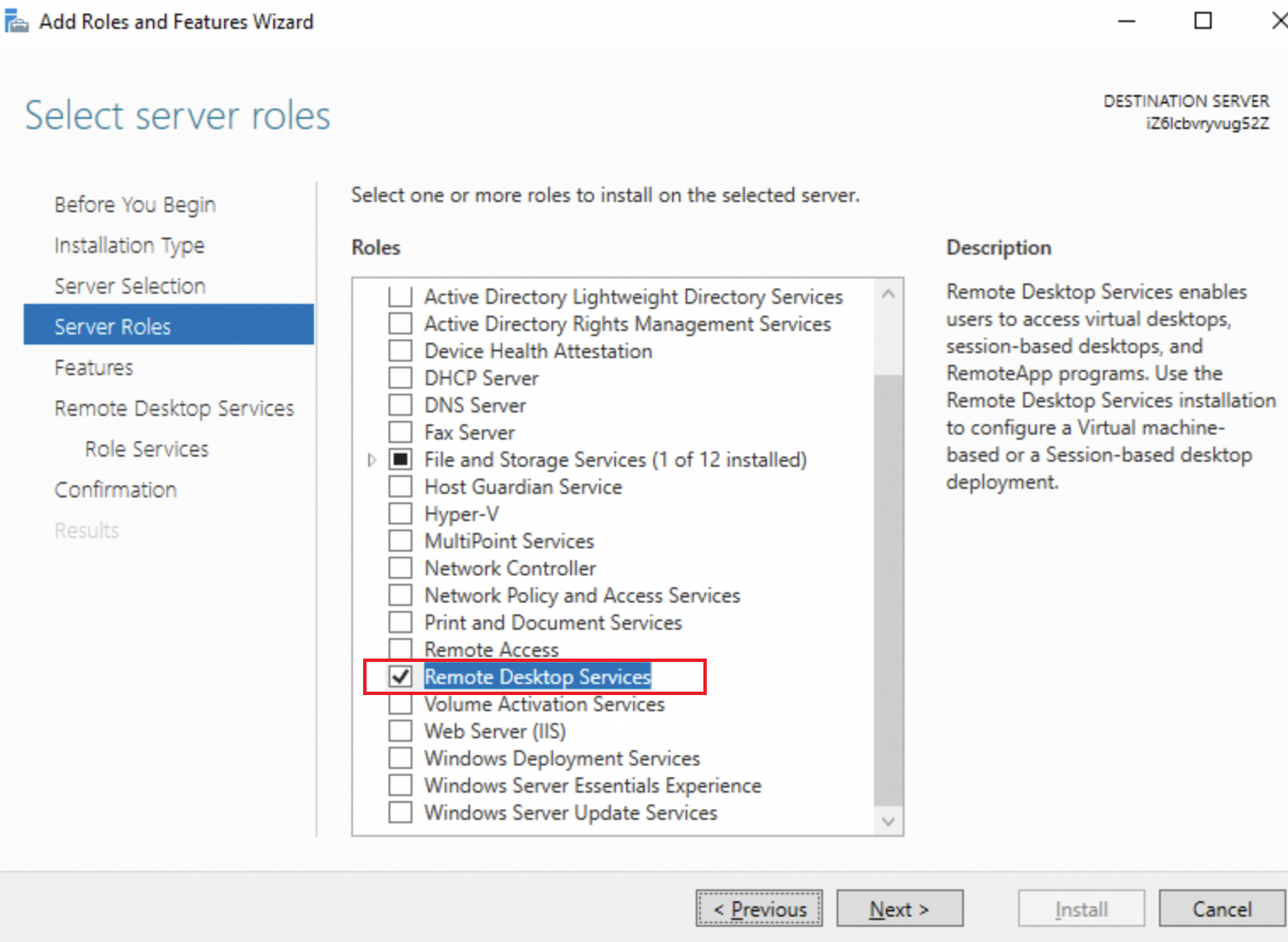Enable the Hyper-V role checkbox

(400, 513)
